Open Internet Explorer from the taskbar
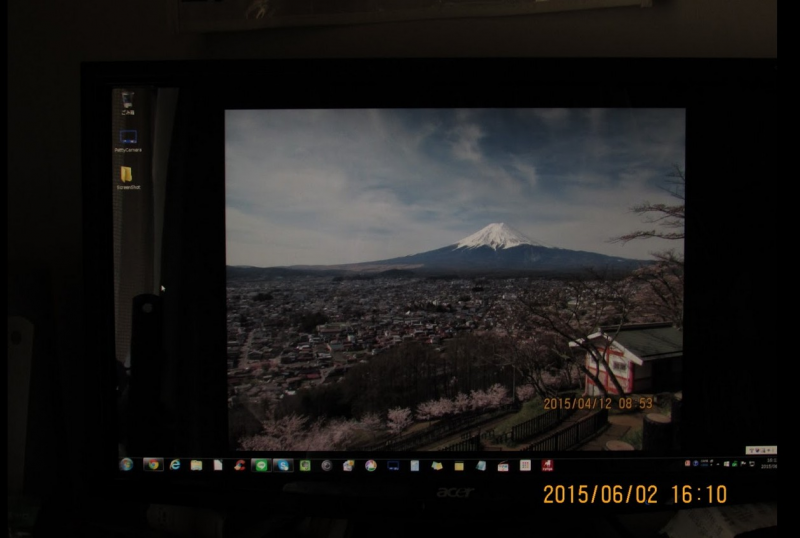 click(x=175, y=465)
